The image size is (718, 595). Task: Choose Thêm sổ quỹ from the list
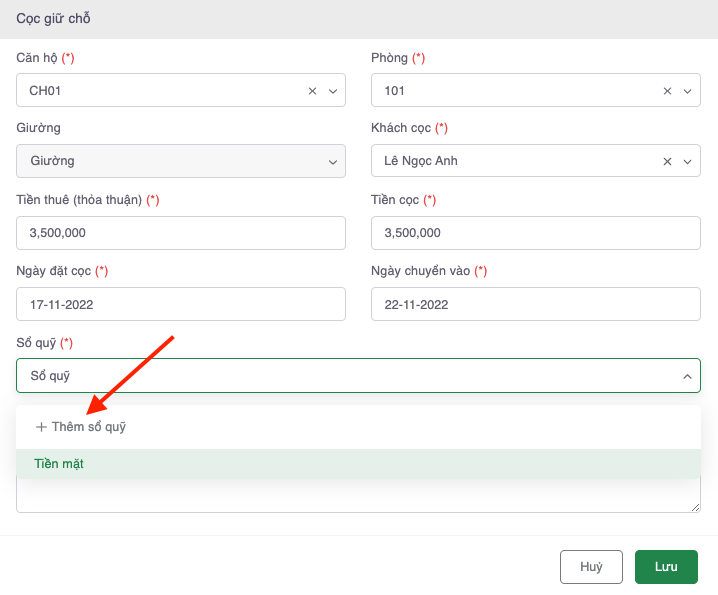click(x=88, y=427)
